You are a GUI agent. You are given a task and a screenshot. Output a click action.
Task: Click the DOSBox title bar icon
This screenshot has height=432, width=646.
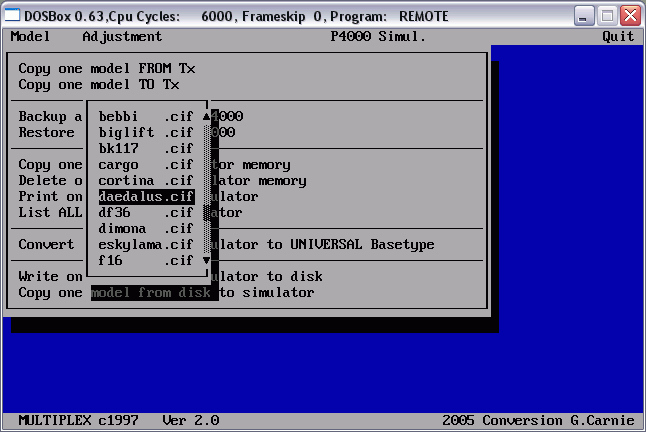tap(12, 16)
